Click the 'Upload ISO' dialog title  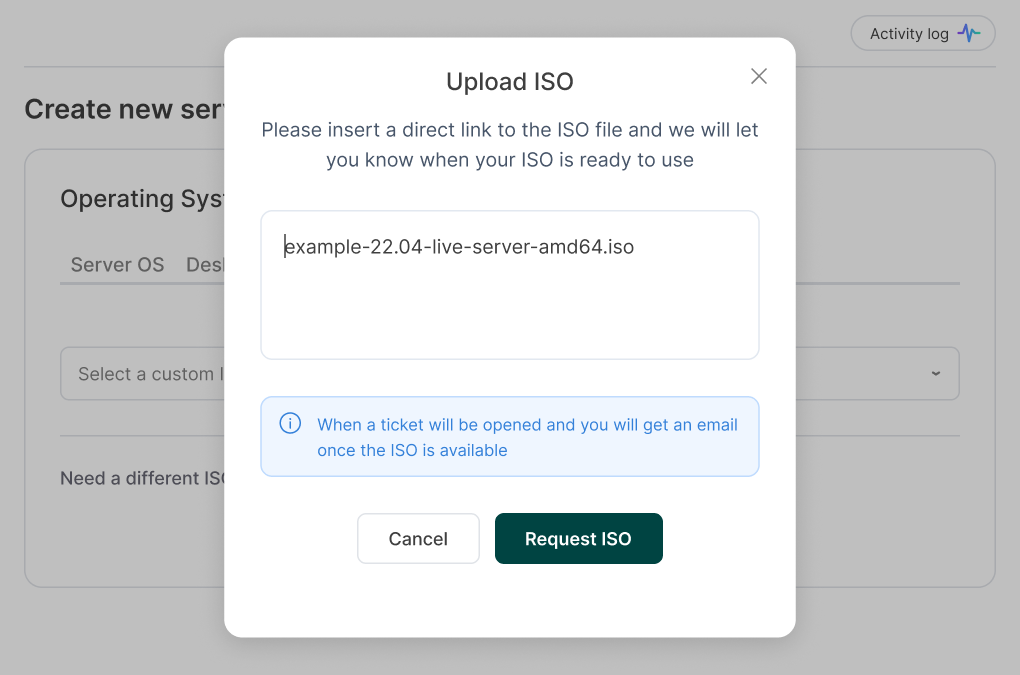point(509,82)
